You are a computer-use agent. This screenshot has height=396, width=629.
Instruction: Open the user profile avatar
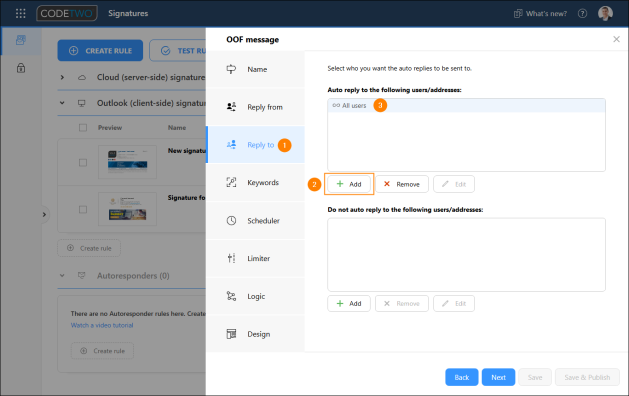pos(605,13)
